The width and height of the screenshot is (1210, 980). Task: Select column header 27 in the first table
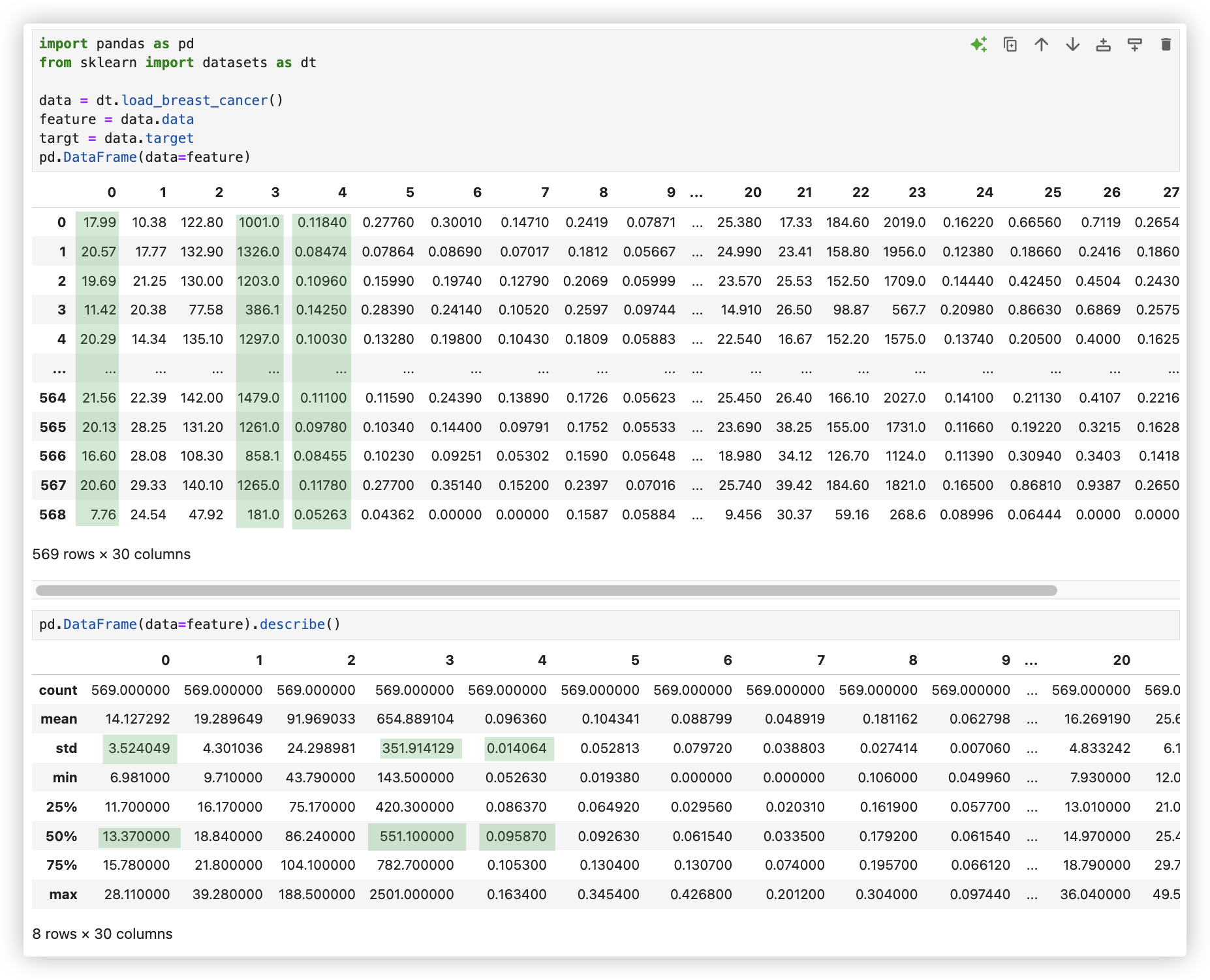[1171, 192]
